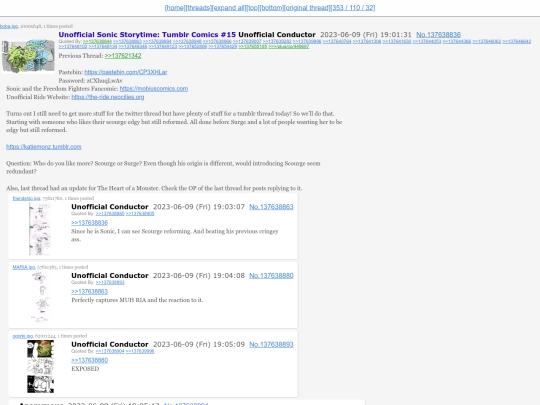Click post number No.137638893
Viewport: 540px width, 405px height.
coord(271,345)
